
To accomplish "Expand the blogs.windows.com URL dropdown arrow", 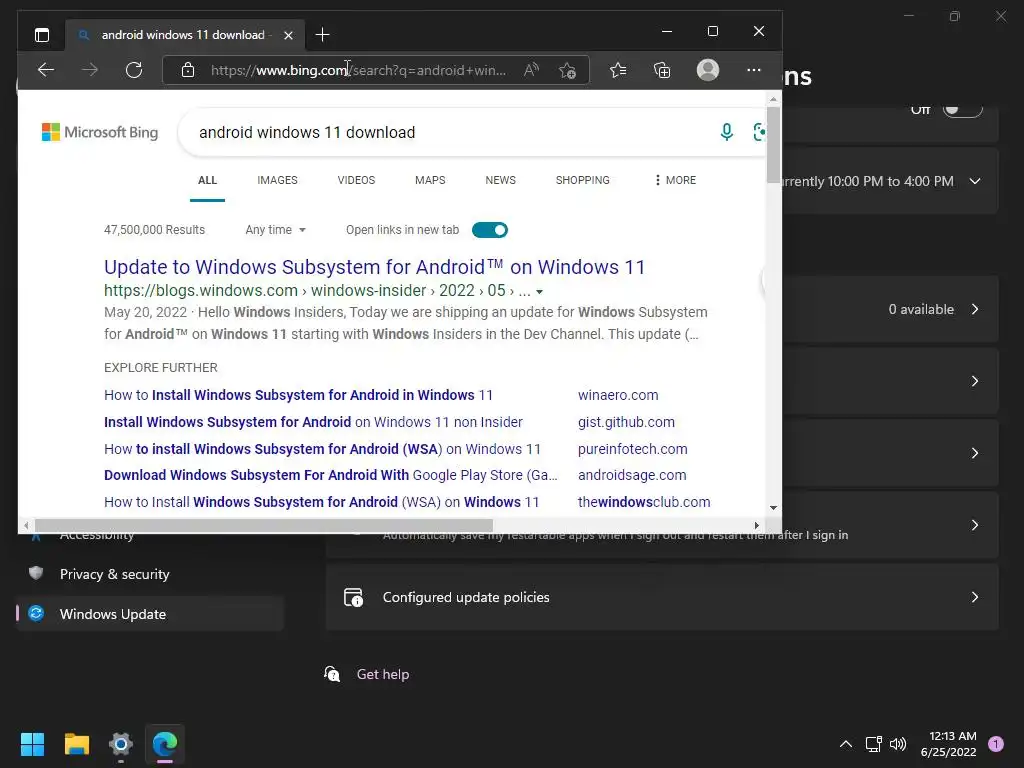I will tap(539, 292).
